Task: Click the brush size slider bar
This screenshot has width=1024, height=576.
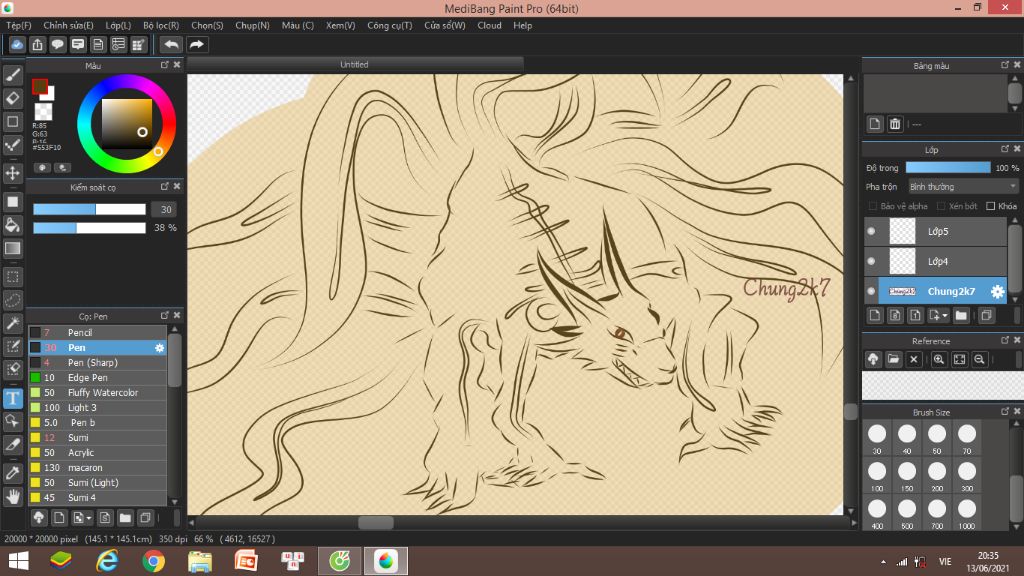Action: coord(89,209)
